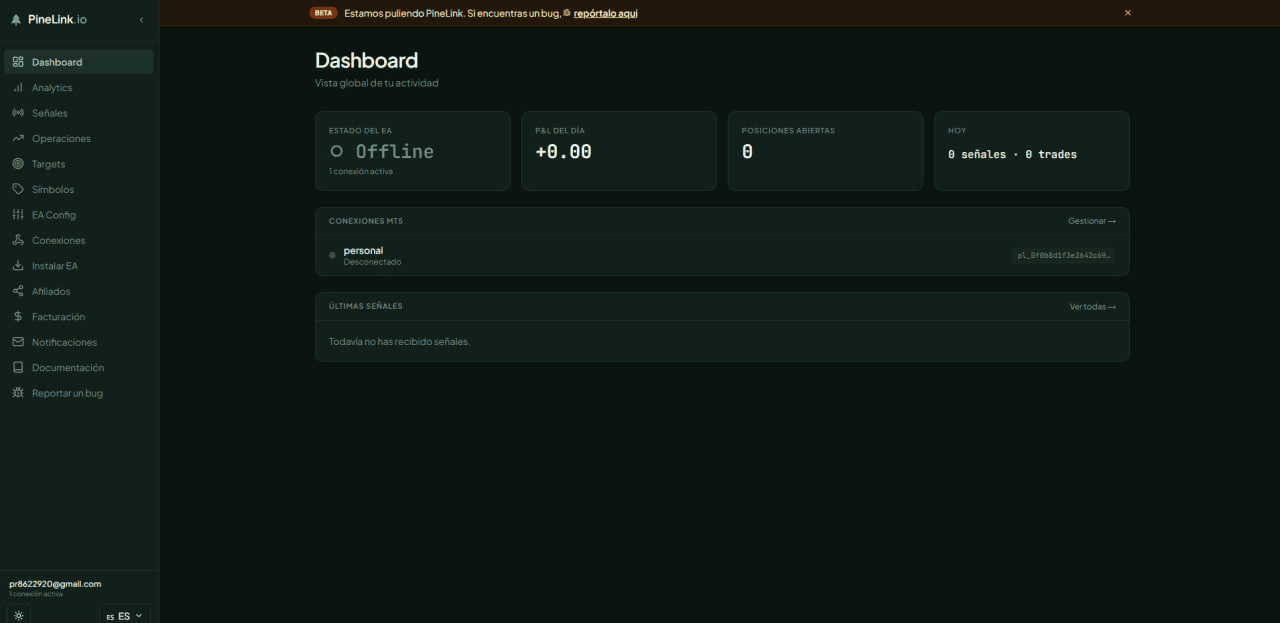Screen dimensions: 1280x623
Task: Open Dashboard in the sidebar
Action: 79,62
